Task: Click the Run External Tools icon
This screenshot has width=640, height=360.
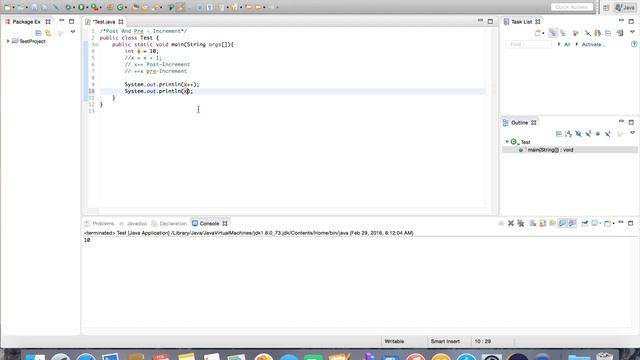Action: click(94, 7)
